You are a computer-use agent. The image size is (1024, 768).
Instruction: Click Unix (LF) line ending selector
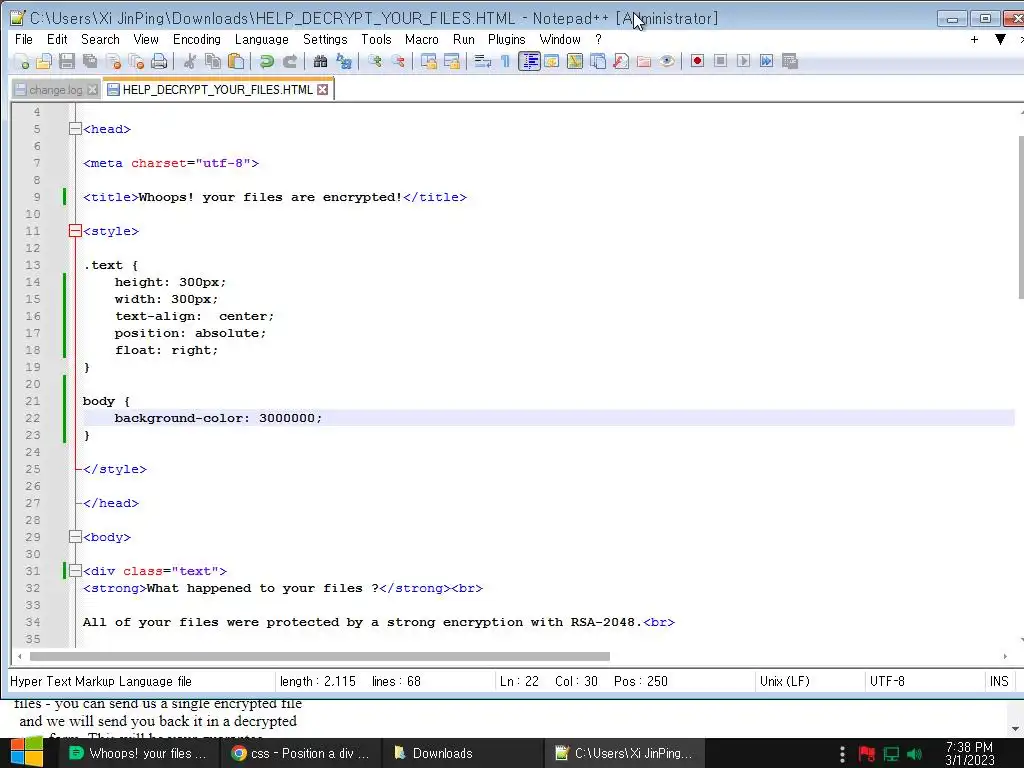click(x=784, y=681)
